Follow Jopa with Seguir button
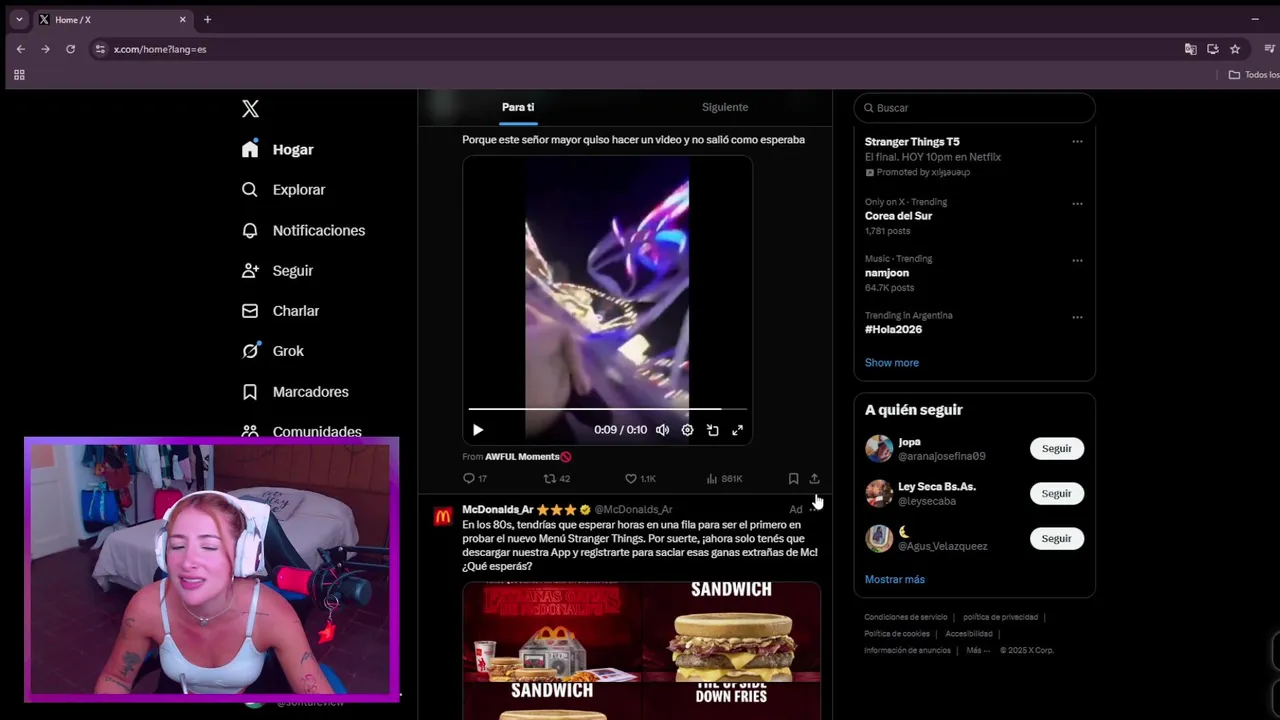This screenshot has width=1280, height=720. [1057, 449]
